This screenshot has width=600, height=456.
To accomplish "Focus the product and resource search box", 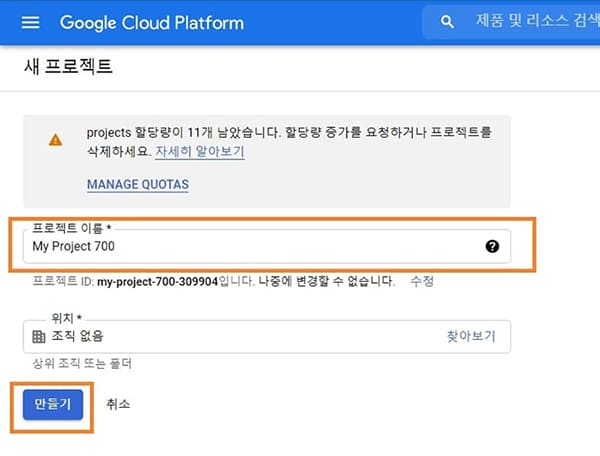I will tap(511, 22).
